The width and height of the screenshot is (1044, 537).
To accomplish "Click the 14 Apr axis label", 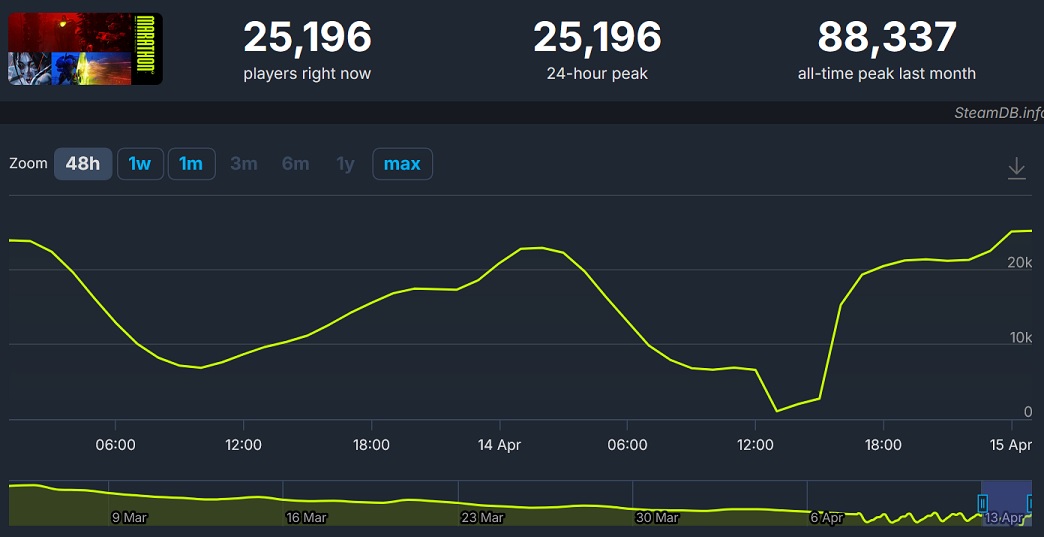I will coord(499,445).
